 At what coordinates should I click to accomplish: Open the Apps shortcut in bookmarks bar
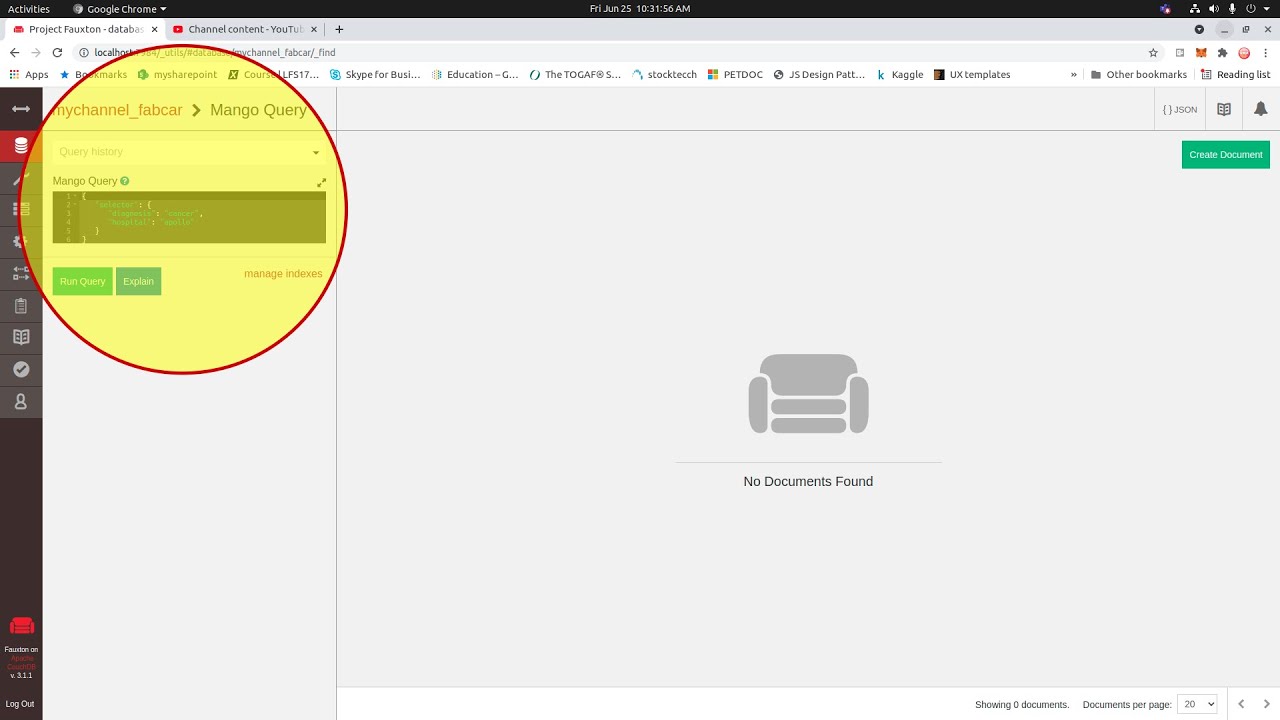[x=28, y=75]
